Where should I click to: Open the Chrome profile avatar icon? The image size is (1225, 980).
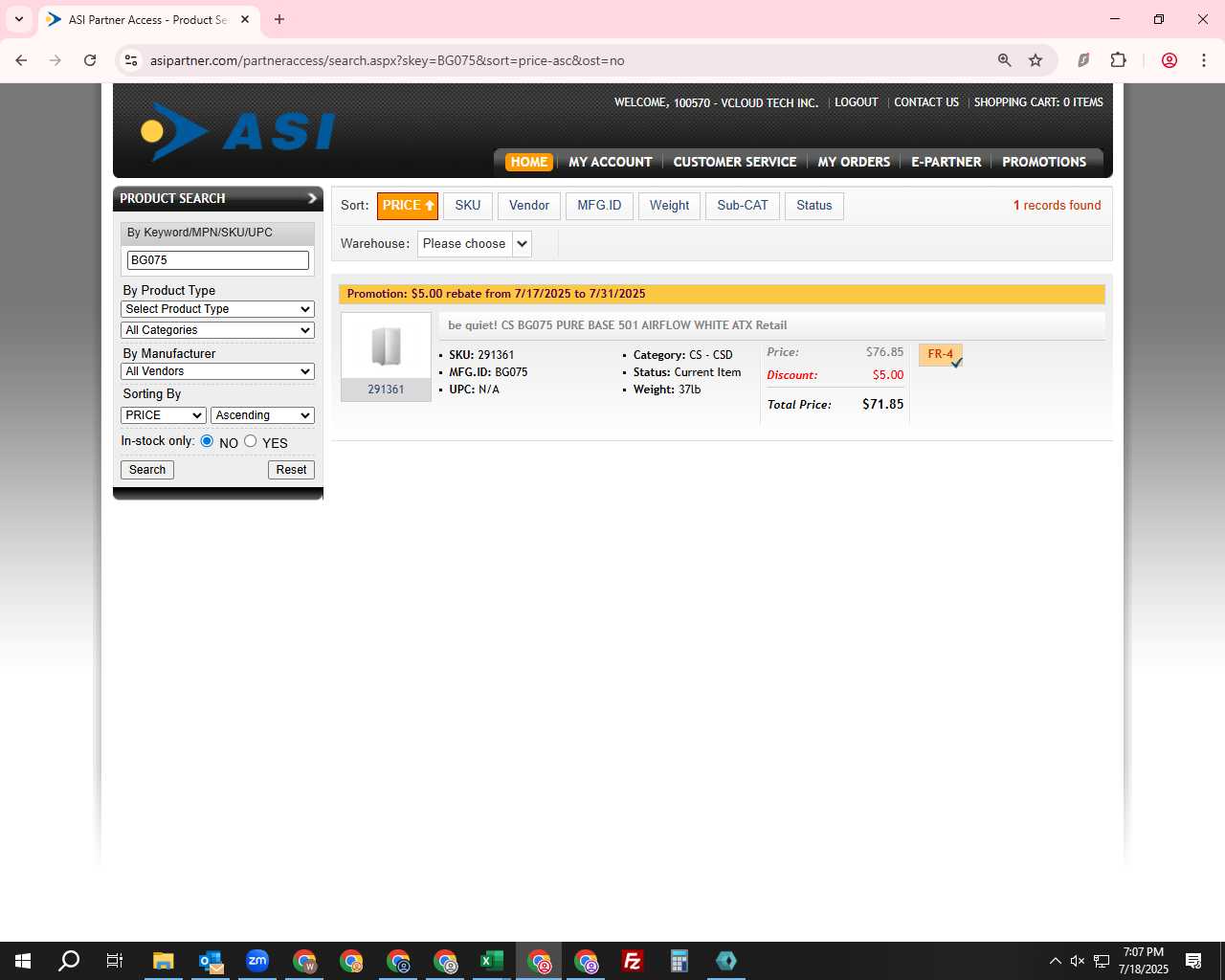[x=1169, y=60]
